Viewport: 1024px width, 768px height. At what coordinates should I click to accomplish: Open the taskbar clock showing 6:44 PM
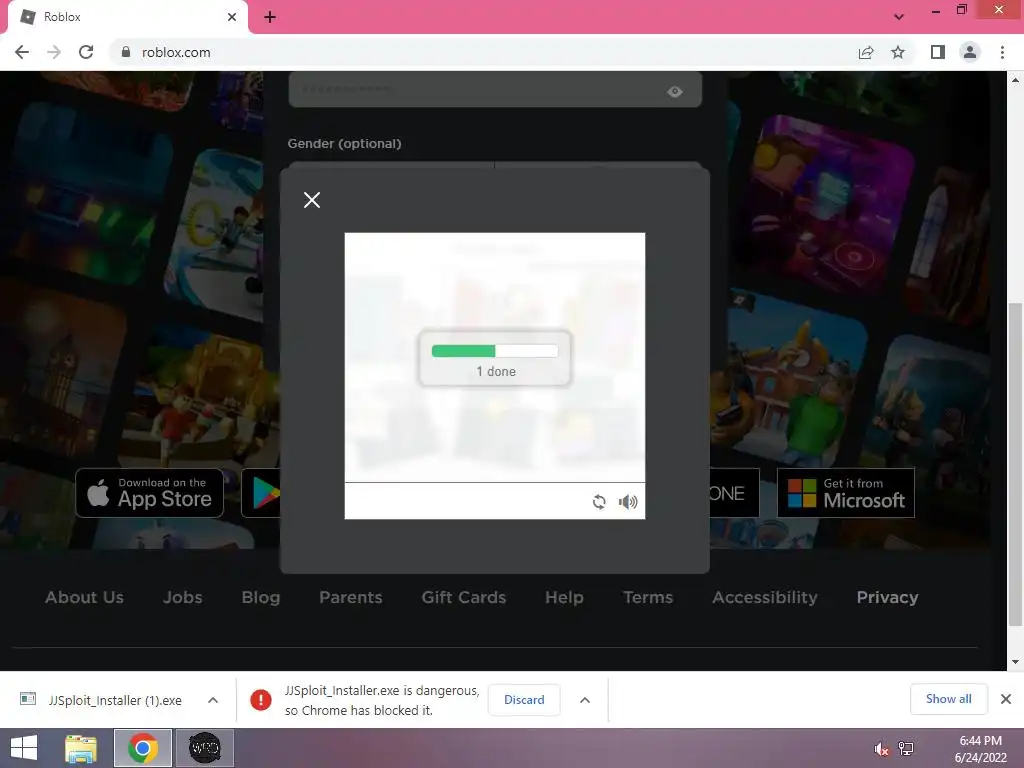[980, 749]
